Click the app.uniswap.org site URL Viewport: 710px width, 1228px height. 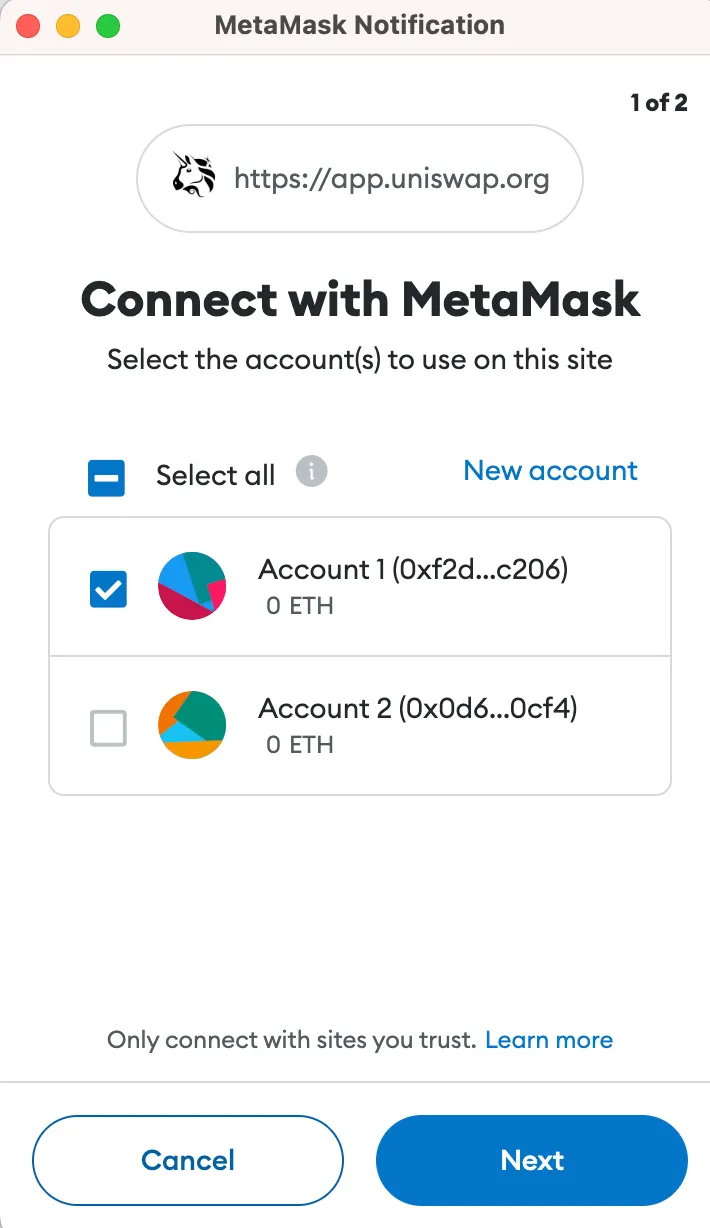[x=391, y=179]
